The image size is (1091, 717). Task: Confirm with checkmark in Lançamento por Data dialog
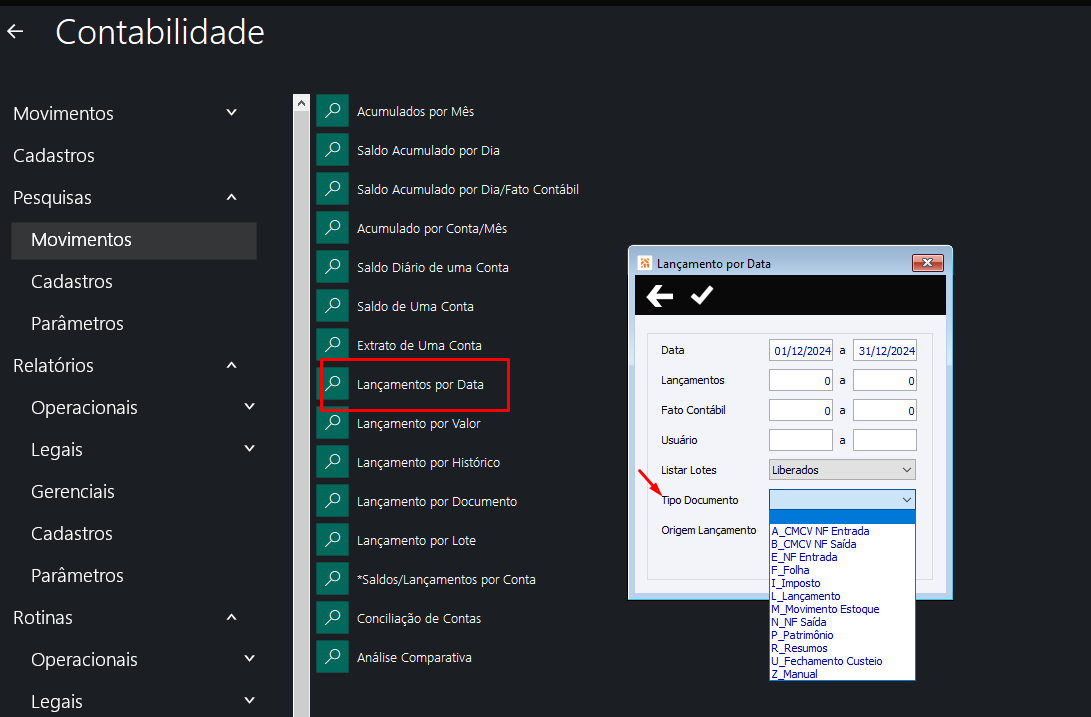[x=701, y=295]
